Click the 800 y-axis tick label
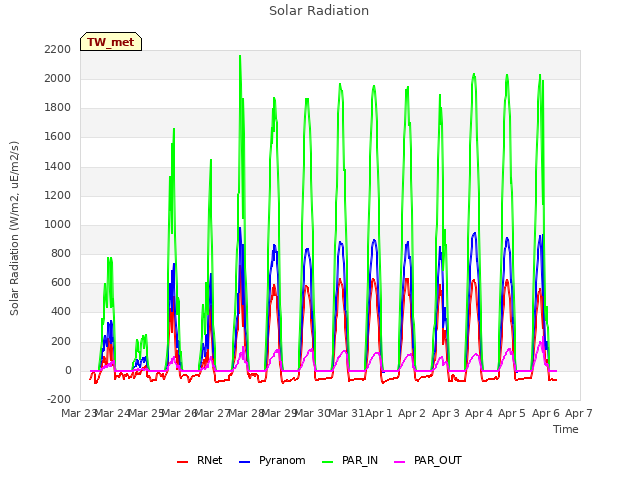Viewport: 640px width, 480px height. point(61,253)
